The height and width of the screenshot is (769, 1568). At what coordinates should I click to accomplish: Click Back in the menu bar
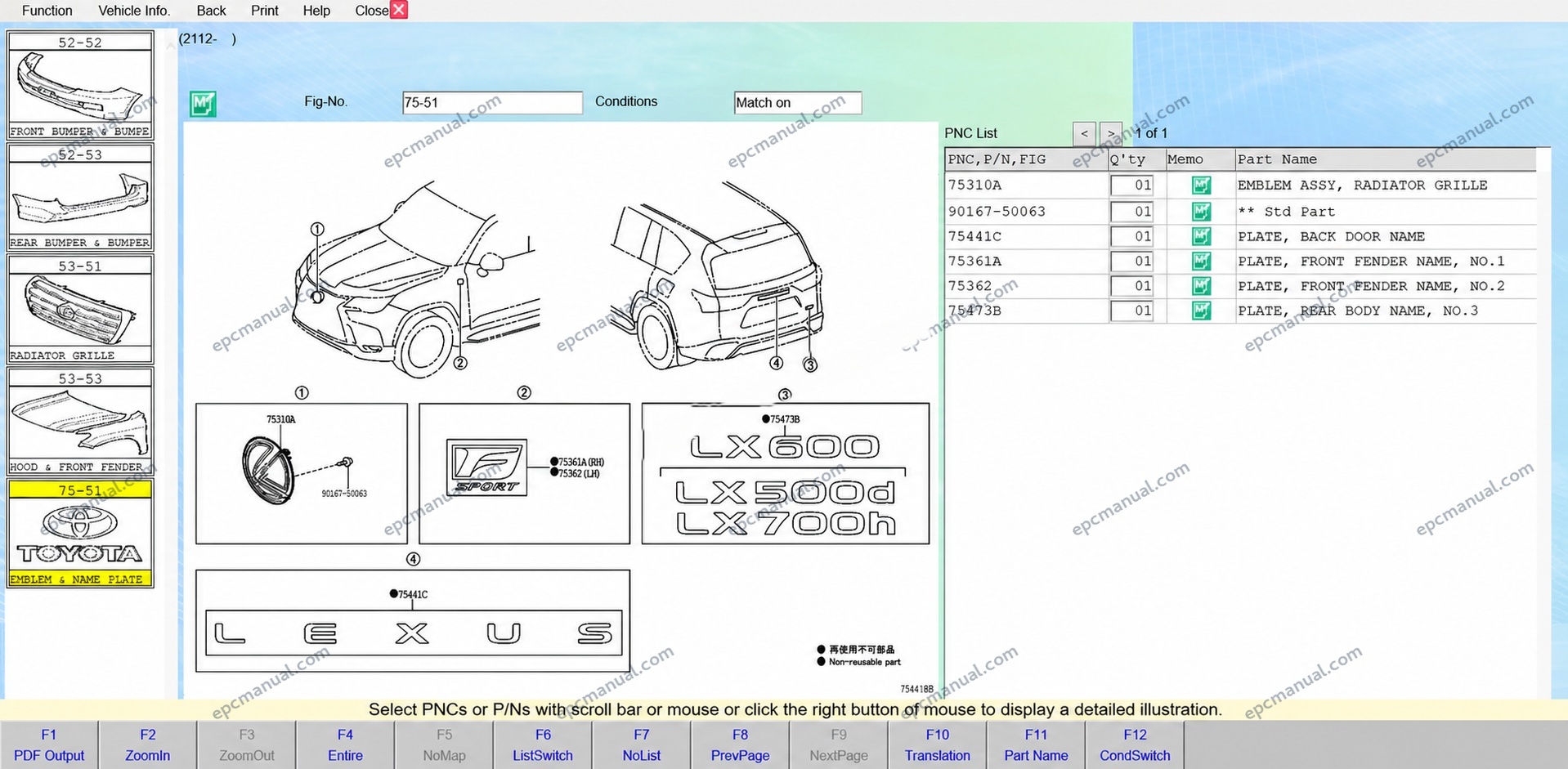click(x=211, y=11)
